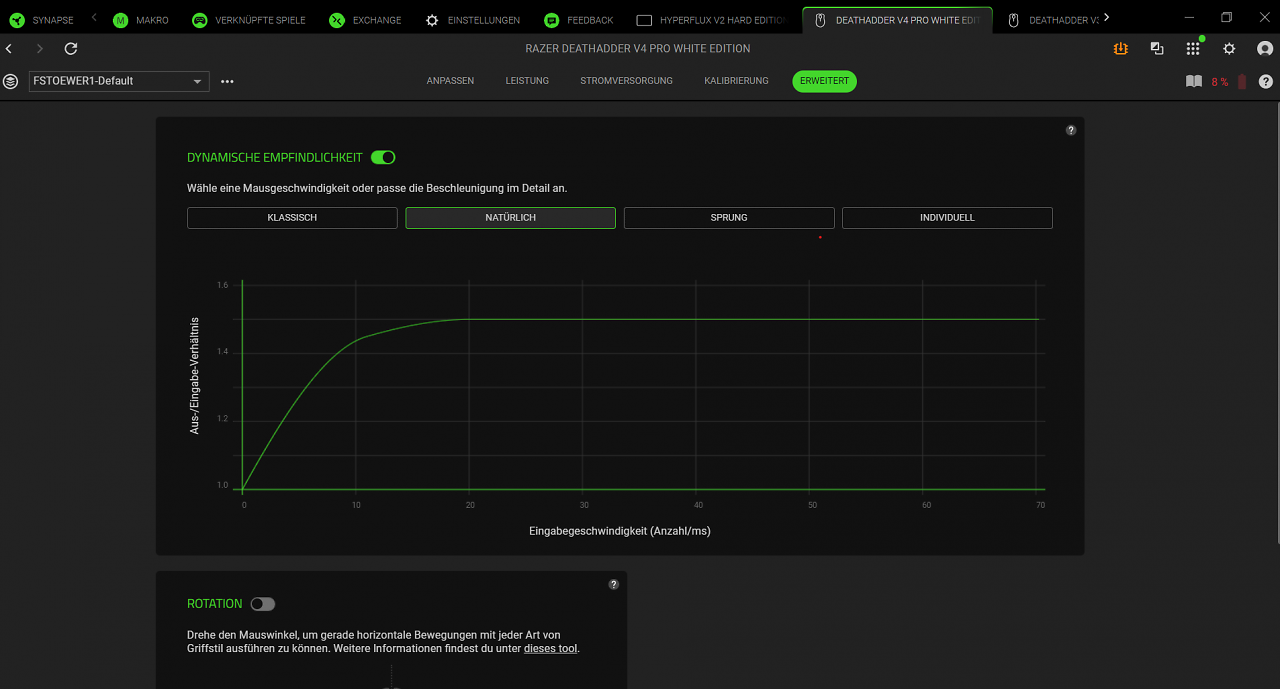Select the Klassisch sensitivity preset

pos(292,218)
